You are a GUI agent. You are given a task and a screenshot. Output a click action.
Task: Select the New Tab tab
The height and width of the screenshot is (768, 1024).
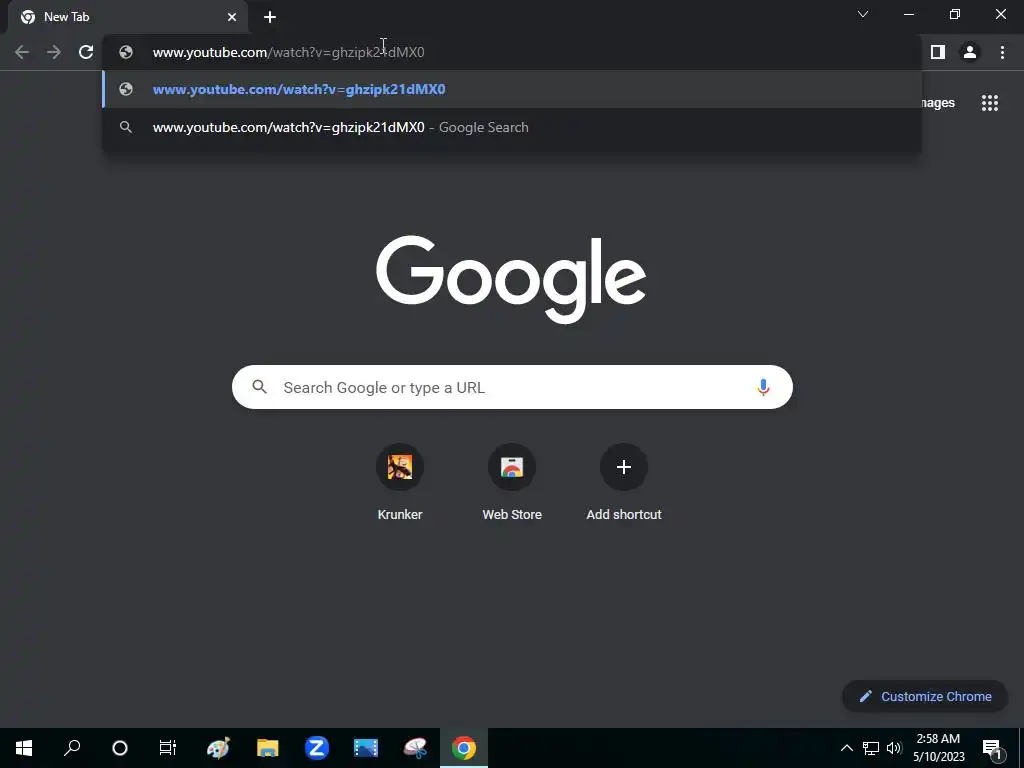128,17
